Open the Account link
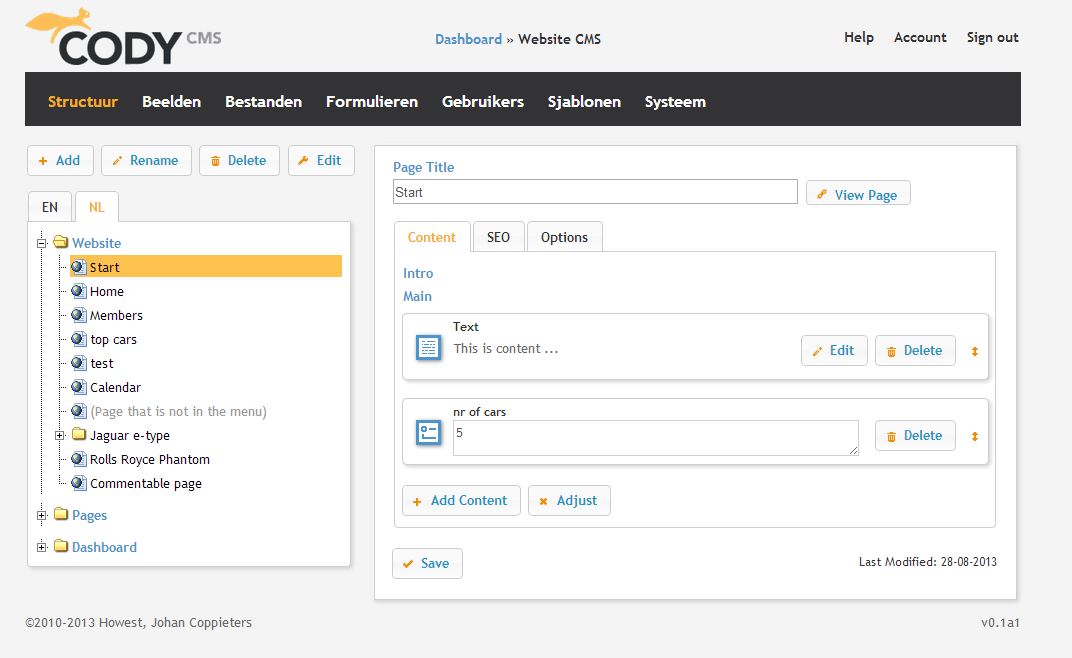The image size is (1072, 658). click(x=920, y=37)
